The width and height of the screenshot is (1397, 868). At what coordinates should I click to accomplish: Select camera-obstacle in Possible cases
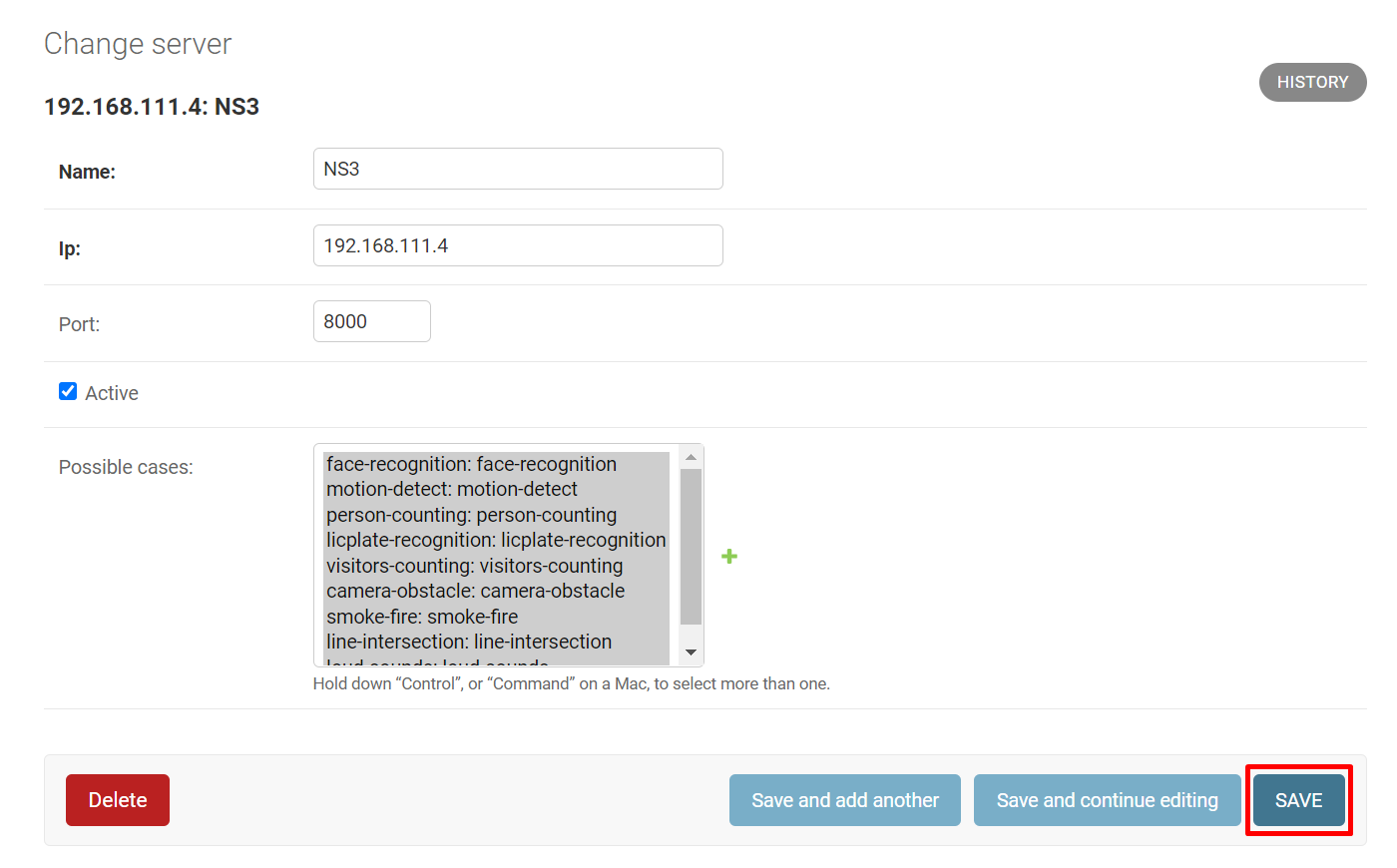475,591
